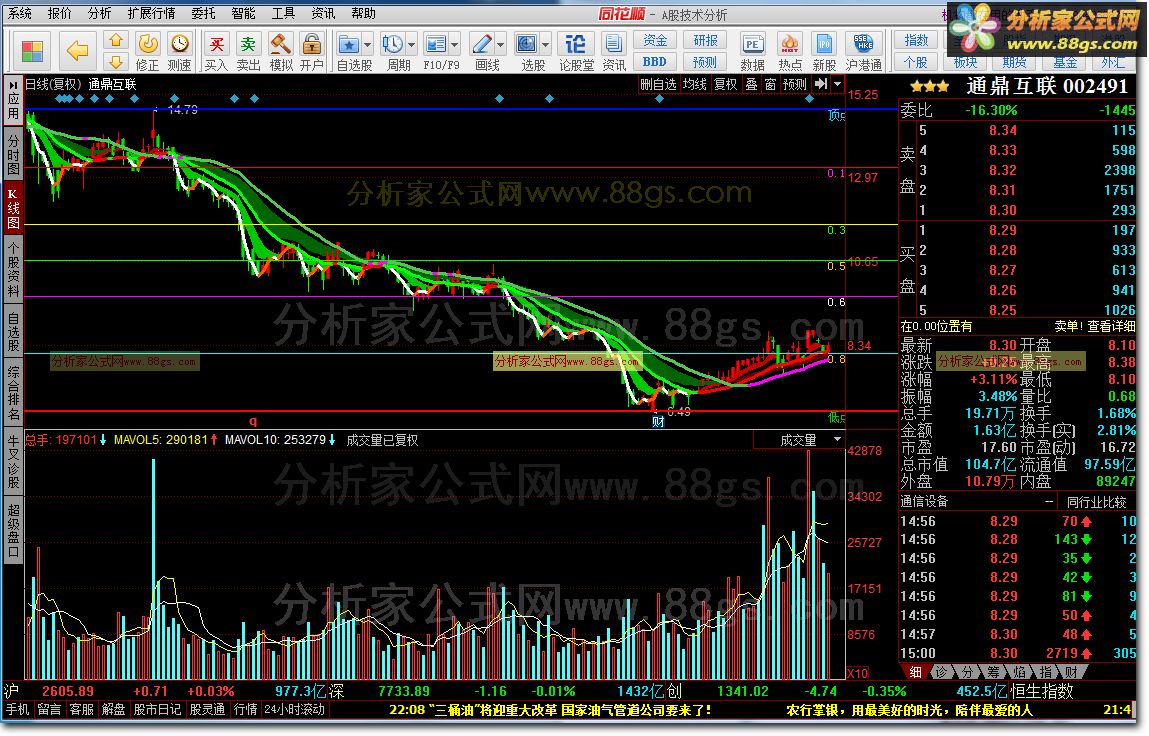1149x736 pixels.
Task: Toggle 预测 forecast in chart header
Action: [795, 84]
